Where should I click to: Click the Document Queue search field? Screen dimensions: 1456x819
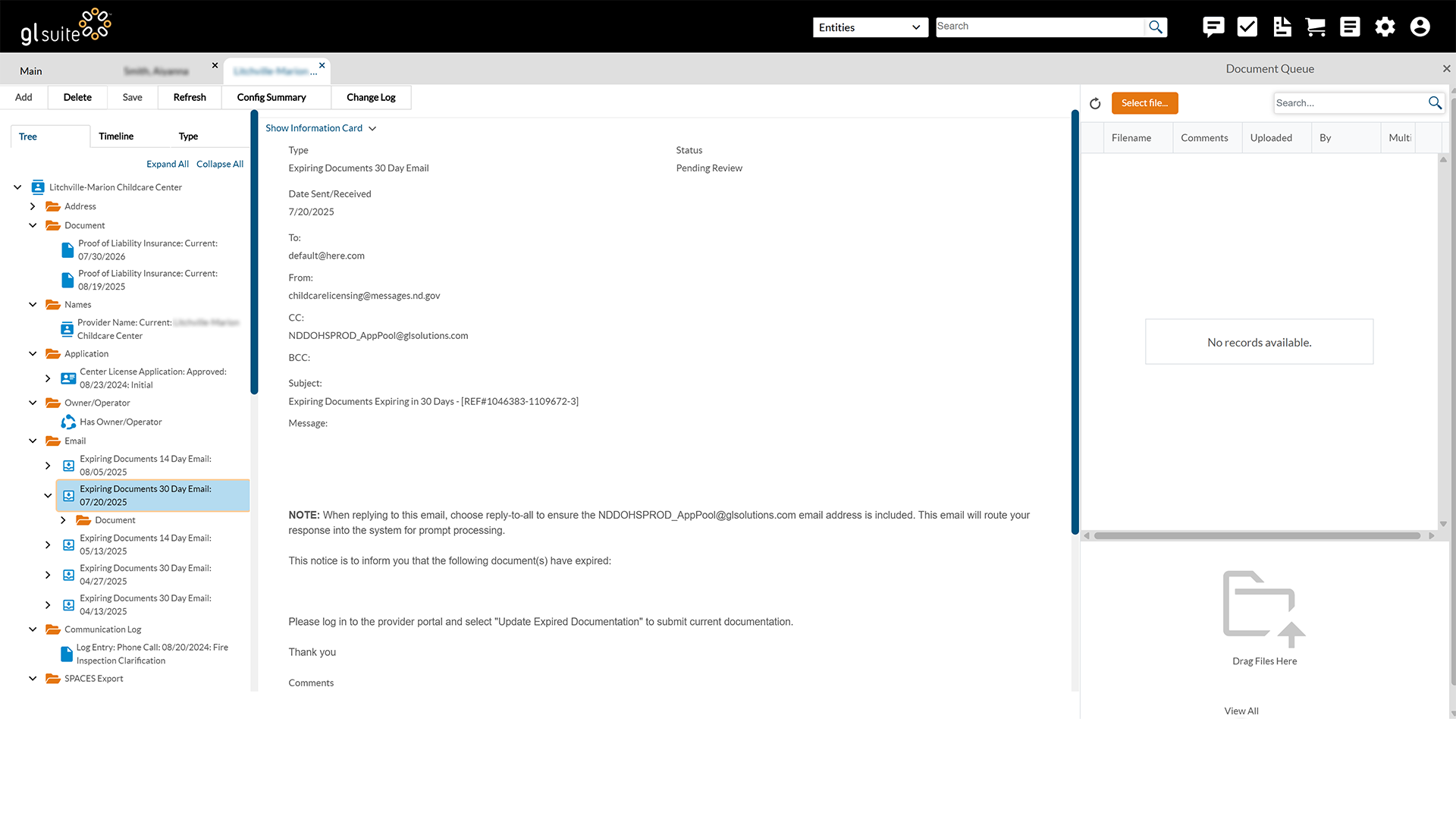(1349, 103)
